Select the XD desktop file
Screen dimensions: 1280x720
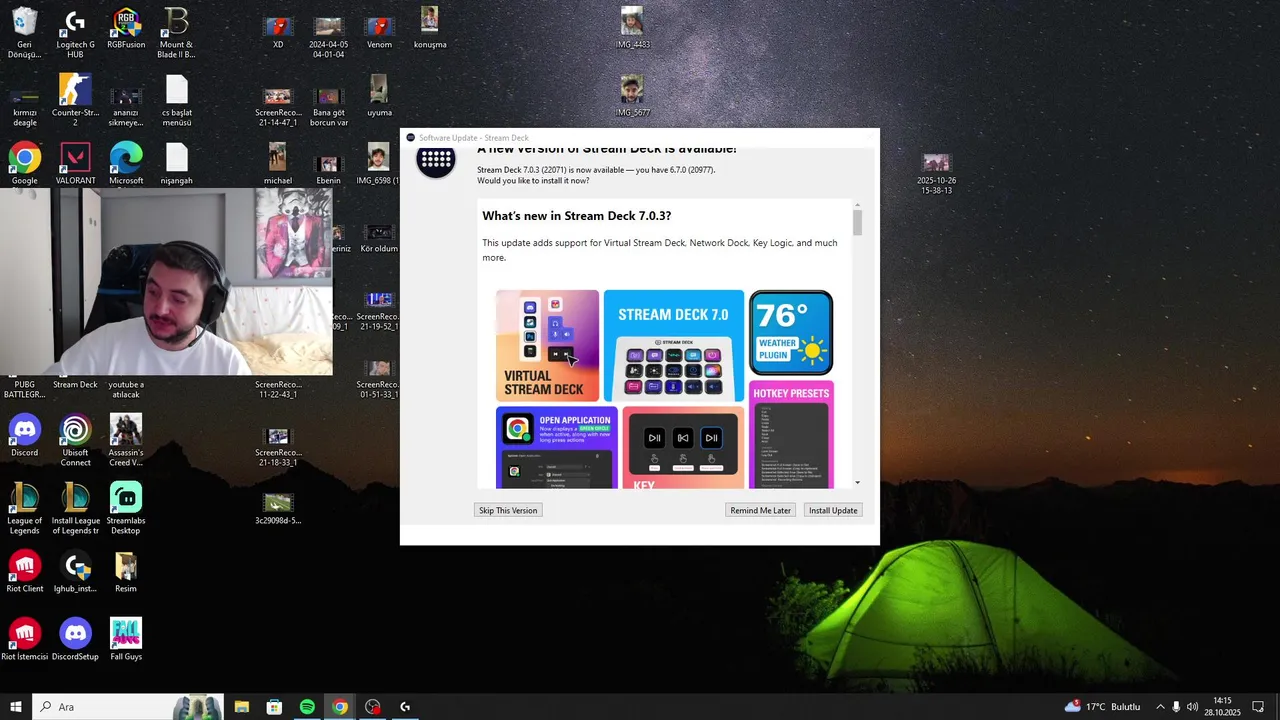coord(278,32)
